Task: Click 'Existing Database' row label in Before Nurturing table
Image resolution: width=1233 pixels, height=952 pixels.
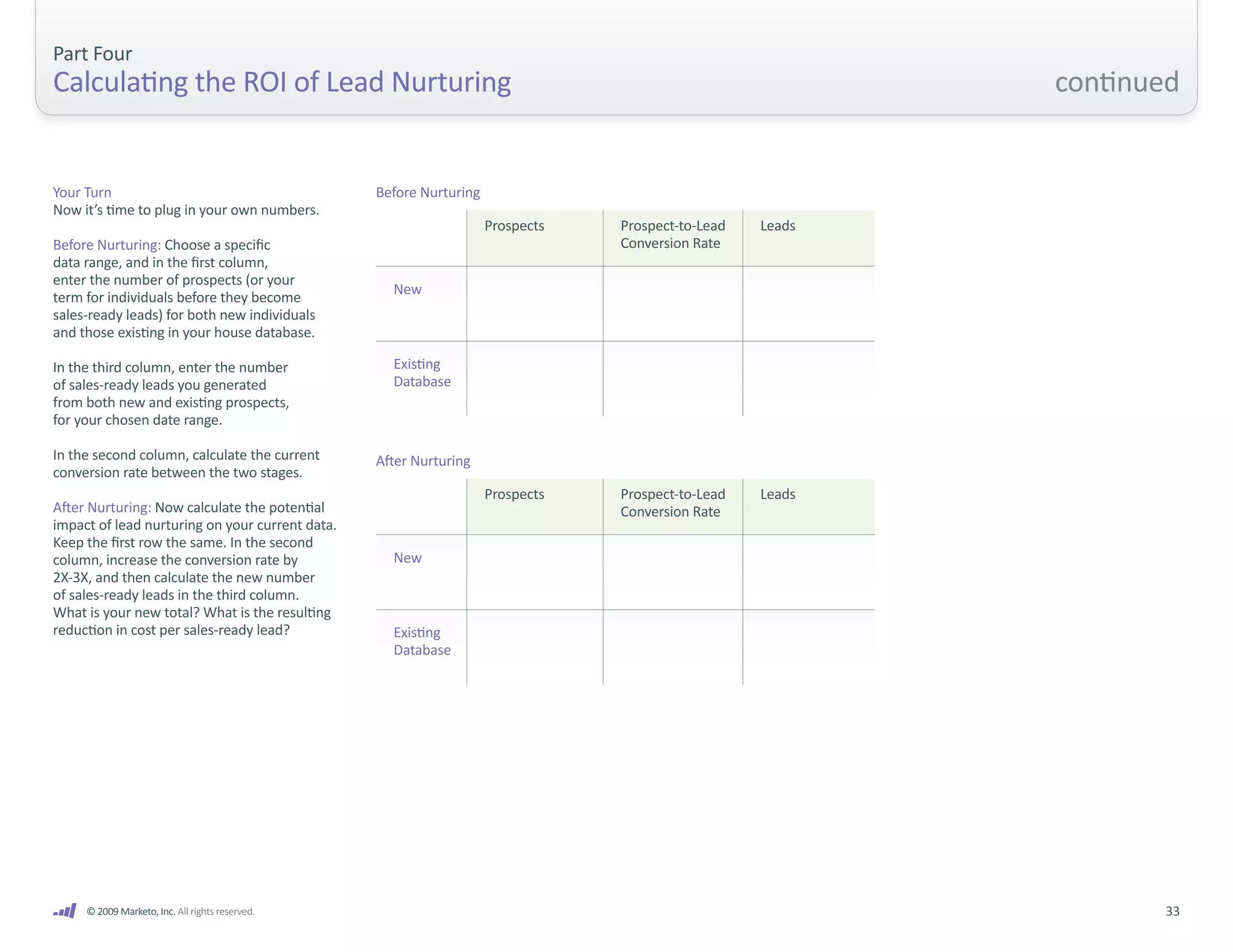Action: 422,372
